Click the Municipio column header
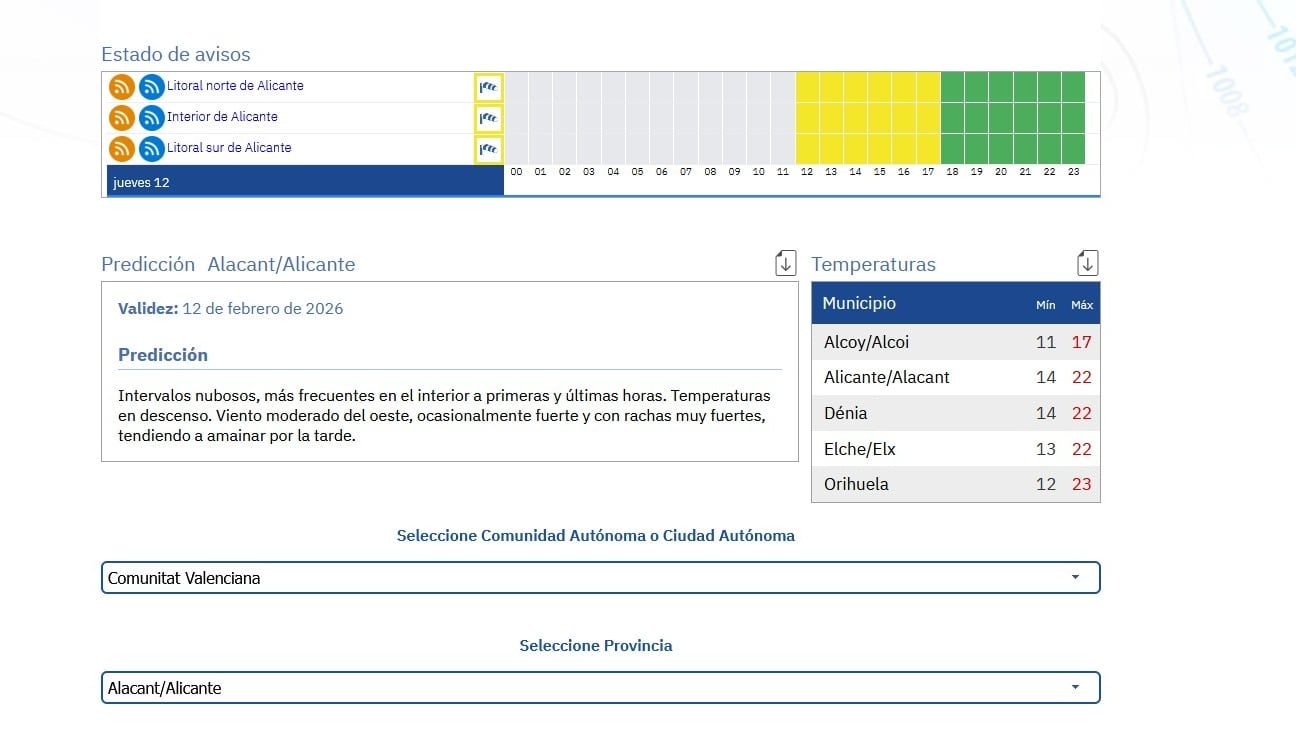1296x729 pixels. [x=859, y=303]
